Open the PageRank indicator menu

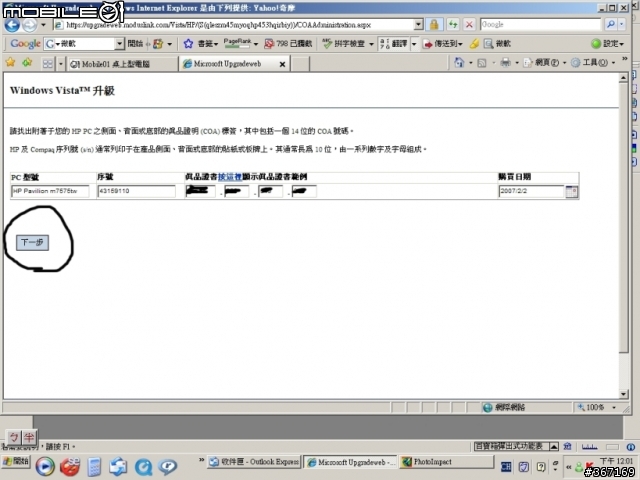pyautogui.click(x=240, y=43)
